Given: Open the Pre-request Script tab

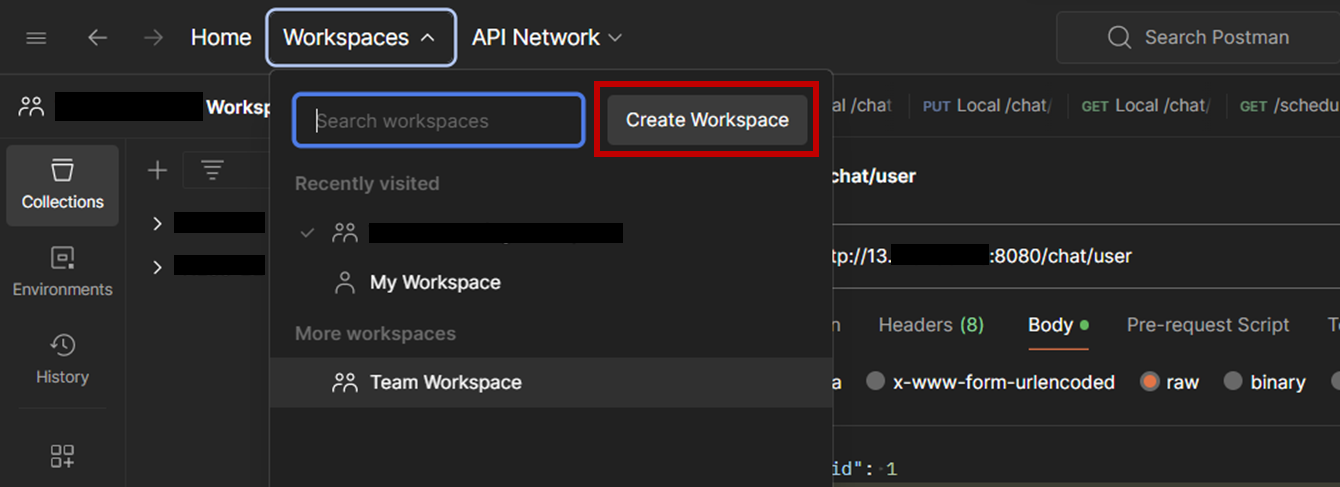Looking at the screenshot, I should [x=1208, y=325].
